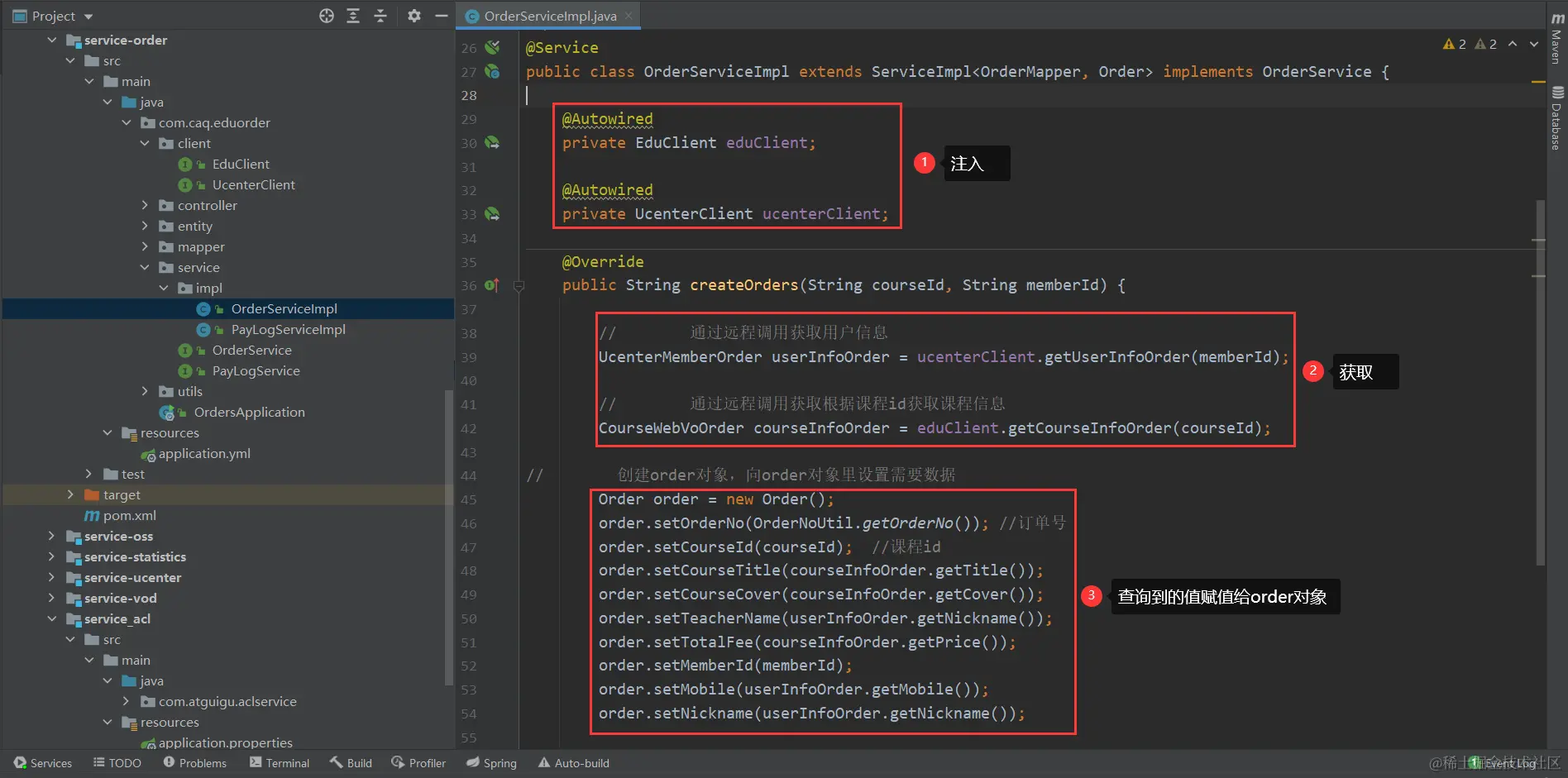Image resolution: width=1568 pixels, height=778 pixels.
Task: Click the createOrders method name
Action: 744,285
